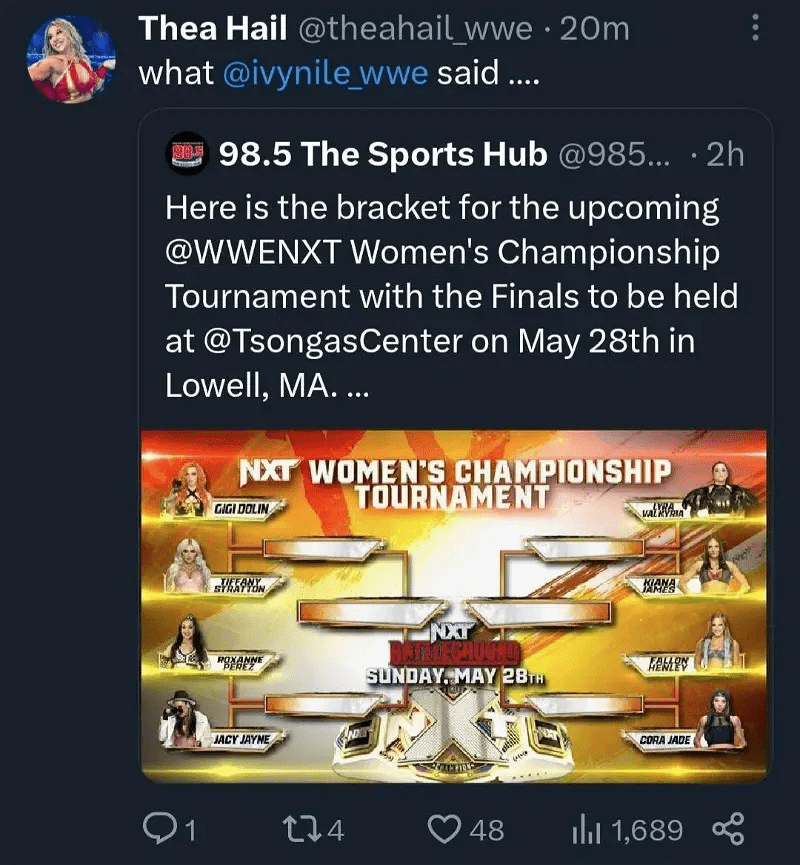Like the tweet with heart icon
Viewport: 800px width, 865px height.
pyautogui.click(x=445, y=829)
